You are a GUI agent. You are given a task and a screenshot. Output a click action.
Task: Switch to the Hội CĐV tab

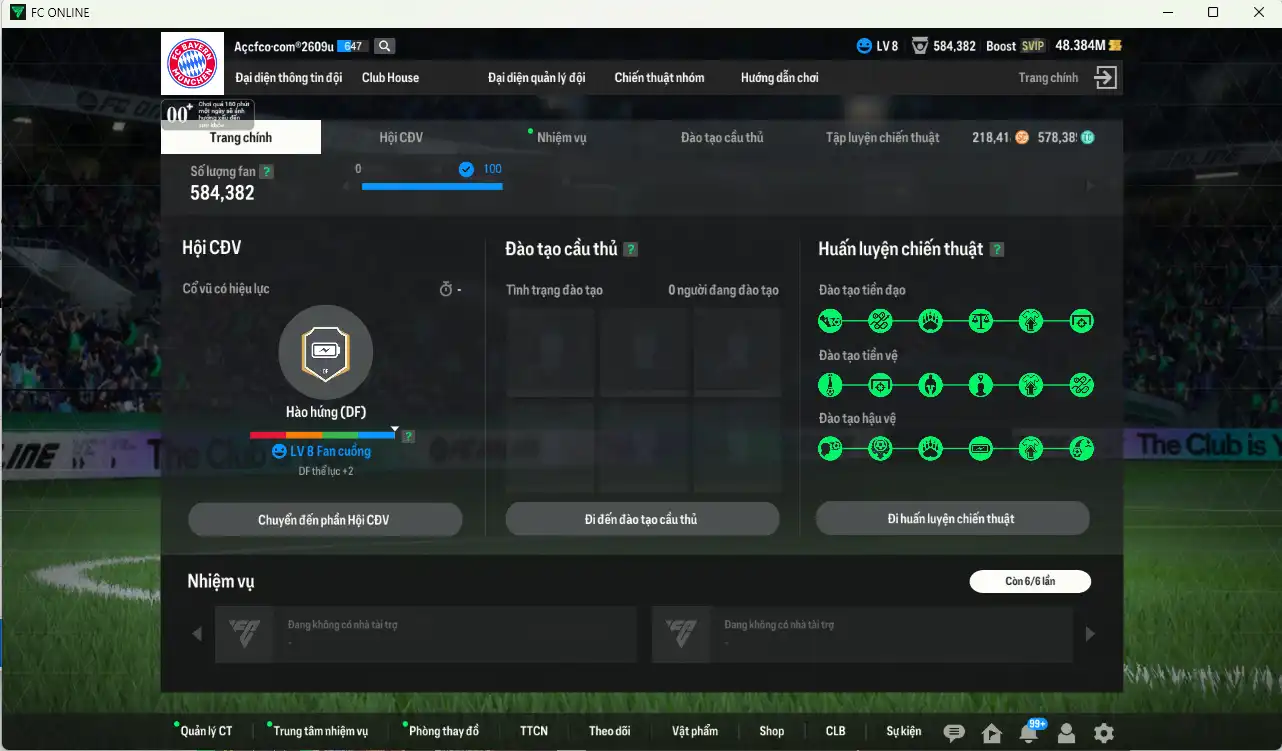coord(401,137)
